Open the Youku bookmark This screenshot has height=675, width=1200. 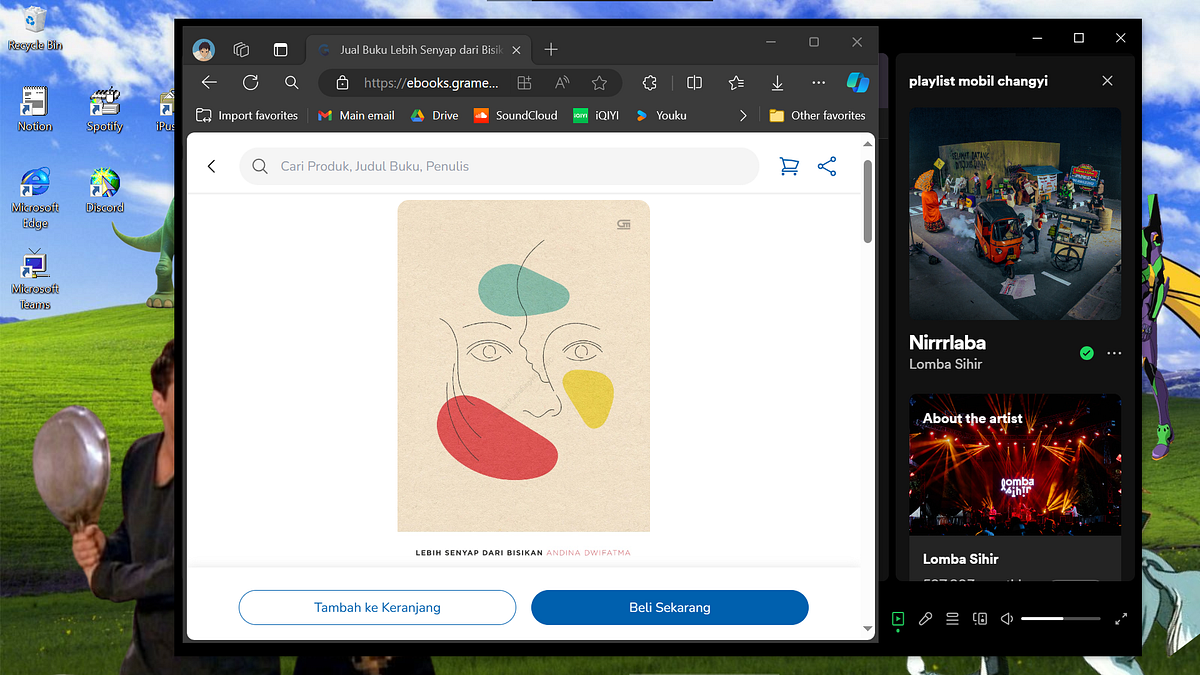(661, 116)
